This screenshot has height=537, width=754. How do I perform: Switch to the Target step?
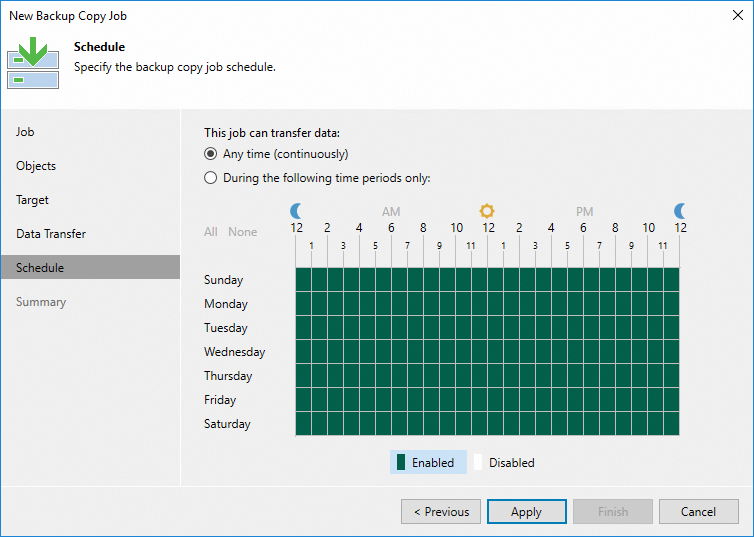coord(33,200)
